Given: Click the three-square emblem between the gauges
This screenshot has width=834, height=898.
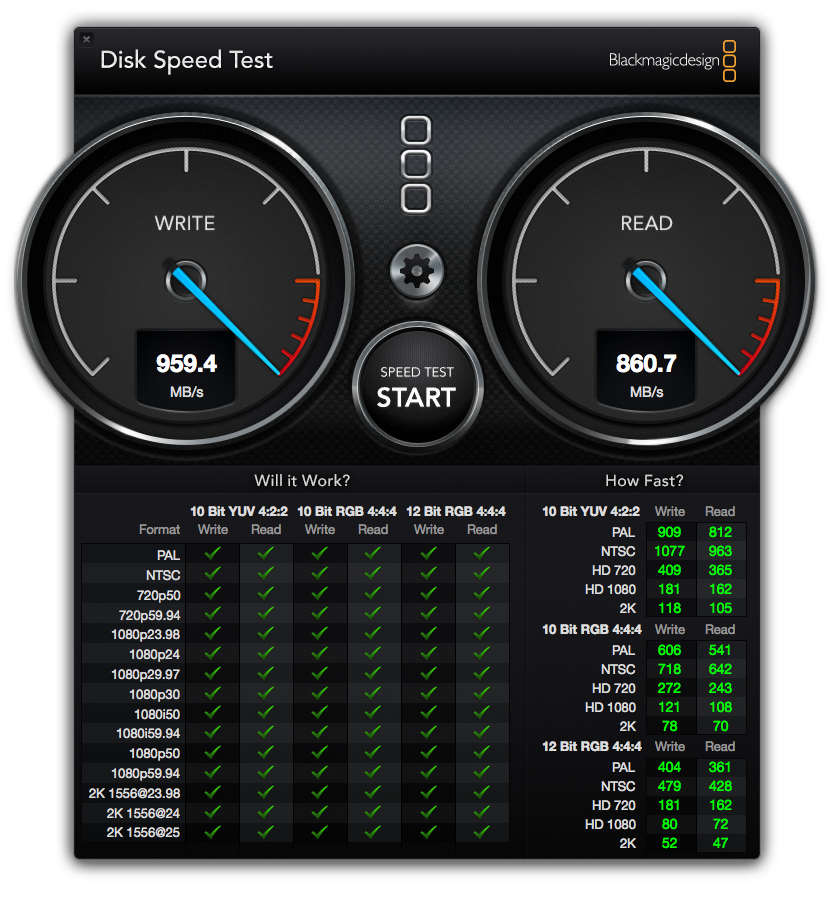Looking at the screenshot, I should point(416,164).
